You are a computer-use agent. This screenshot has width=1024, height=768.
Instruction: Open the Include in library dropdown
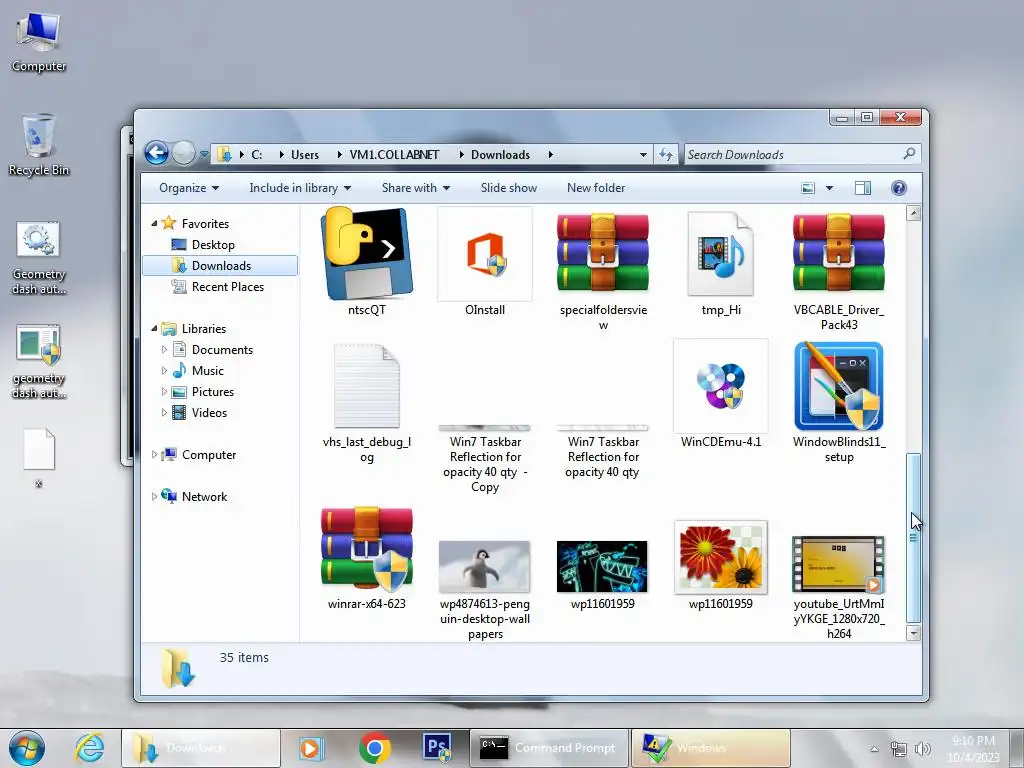pyautogui.click(x=300, y=188)
